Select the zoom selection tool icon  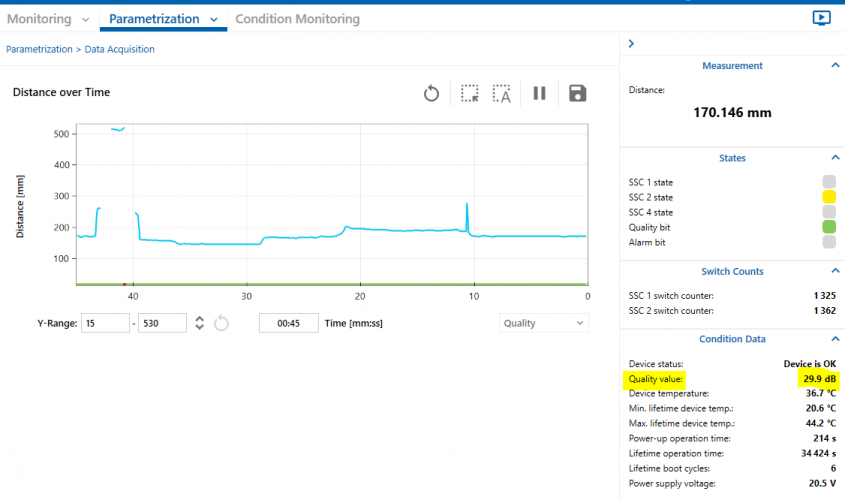tap(469, 93)
